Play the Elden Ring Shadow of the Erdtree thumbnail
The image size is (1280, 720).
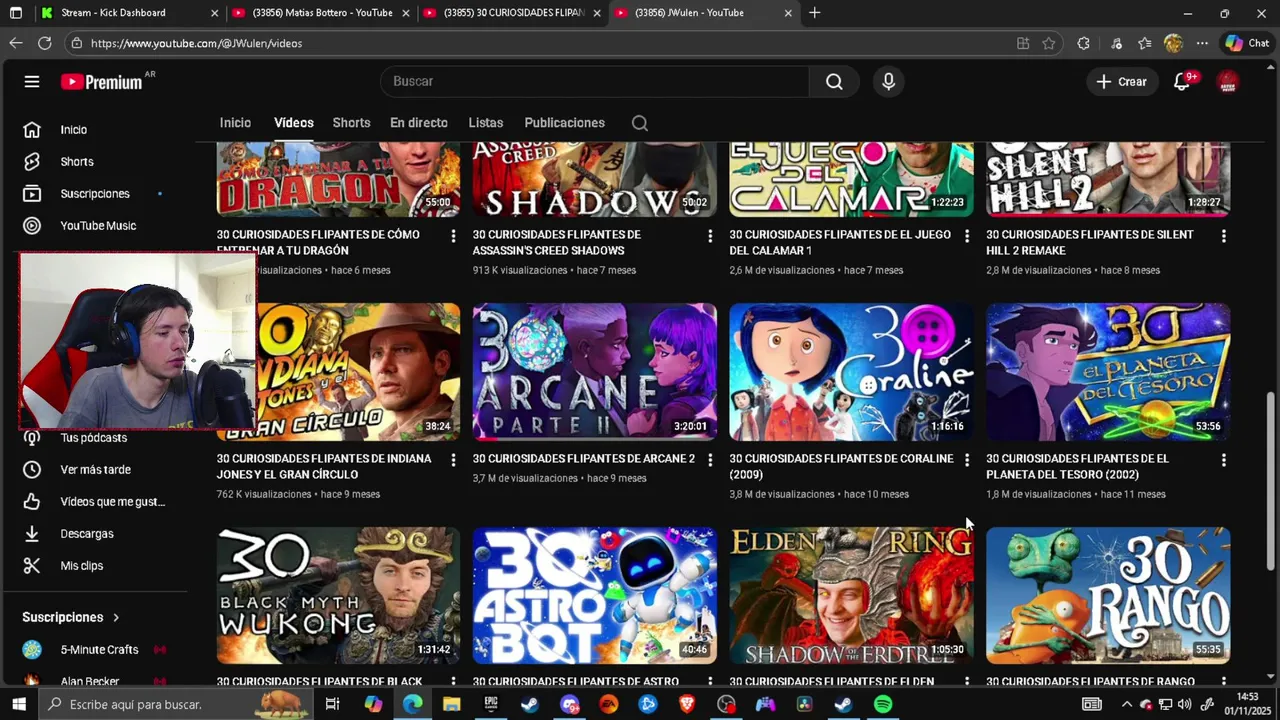coord(851,596)
